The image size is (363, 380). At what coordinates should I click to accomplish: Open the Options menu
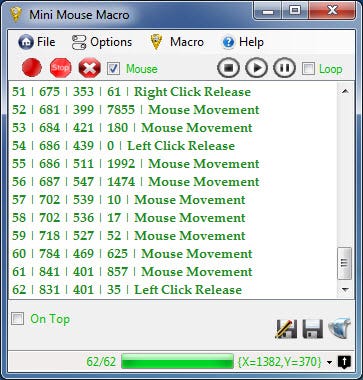pyautogui.click(x=102, y=42)
